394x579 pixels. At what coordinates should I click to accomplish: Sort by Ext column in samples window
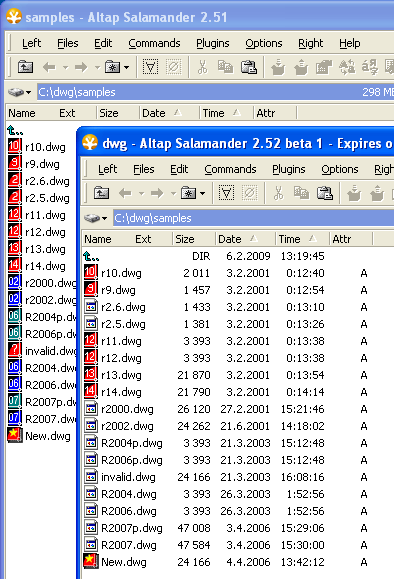(x=67, y=113)
